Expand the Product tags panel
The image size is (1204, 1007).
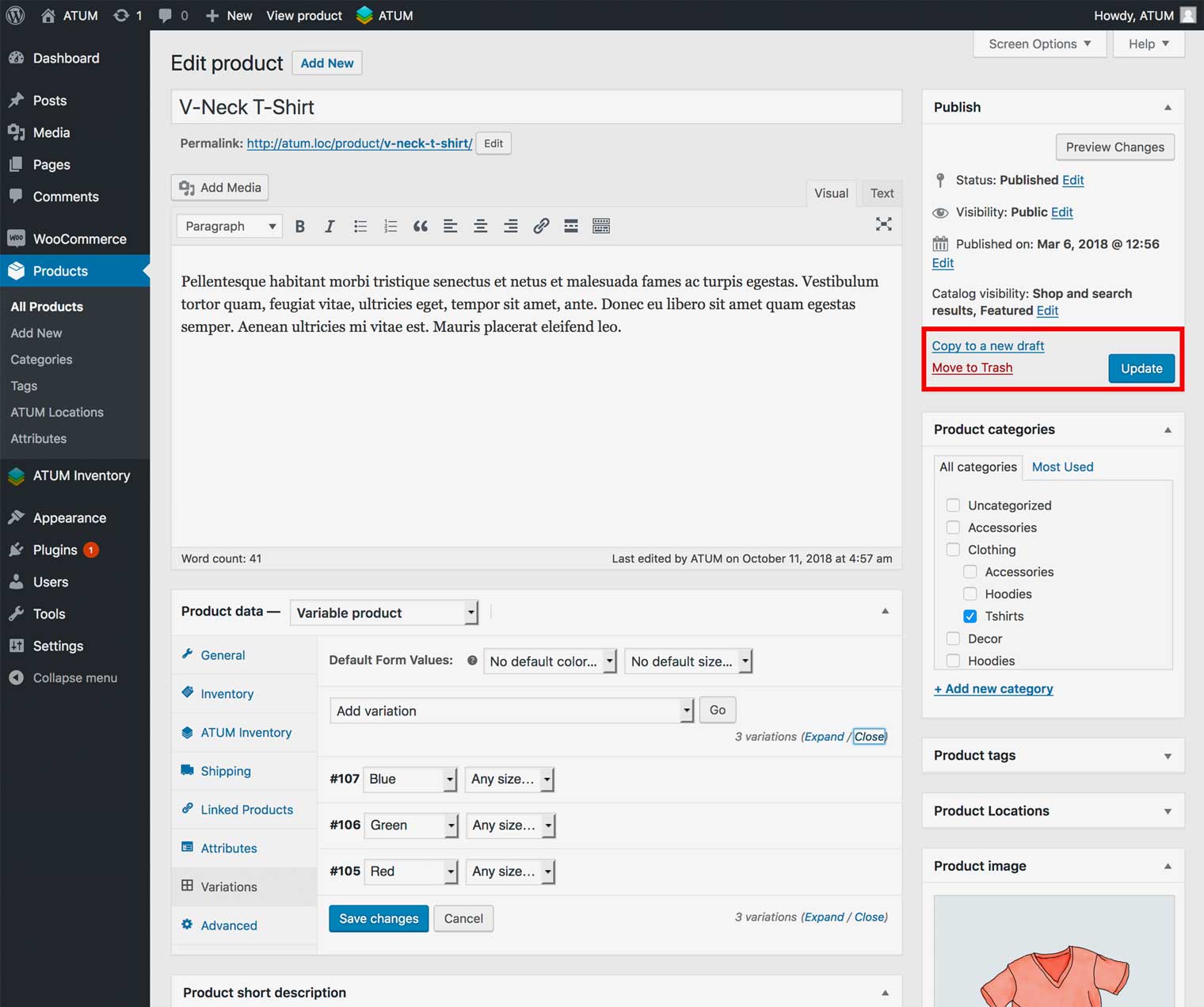coord(1167,756)
